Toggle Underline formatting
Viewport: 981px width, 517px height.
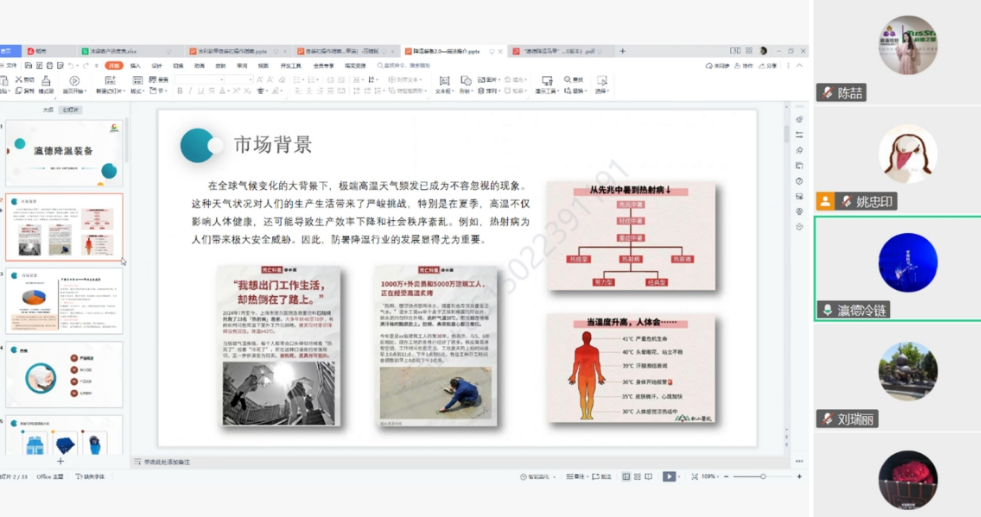[x=201, y=91]
